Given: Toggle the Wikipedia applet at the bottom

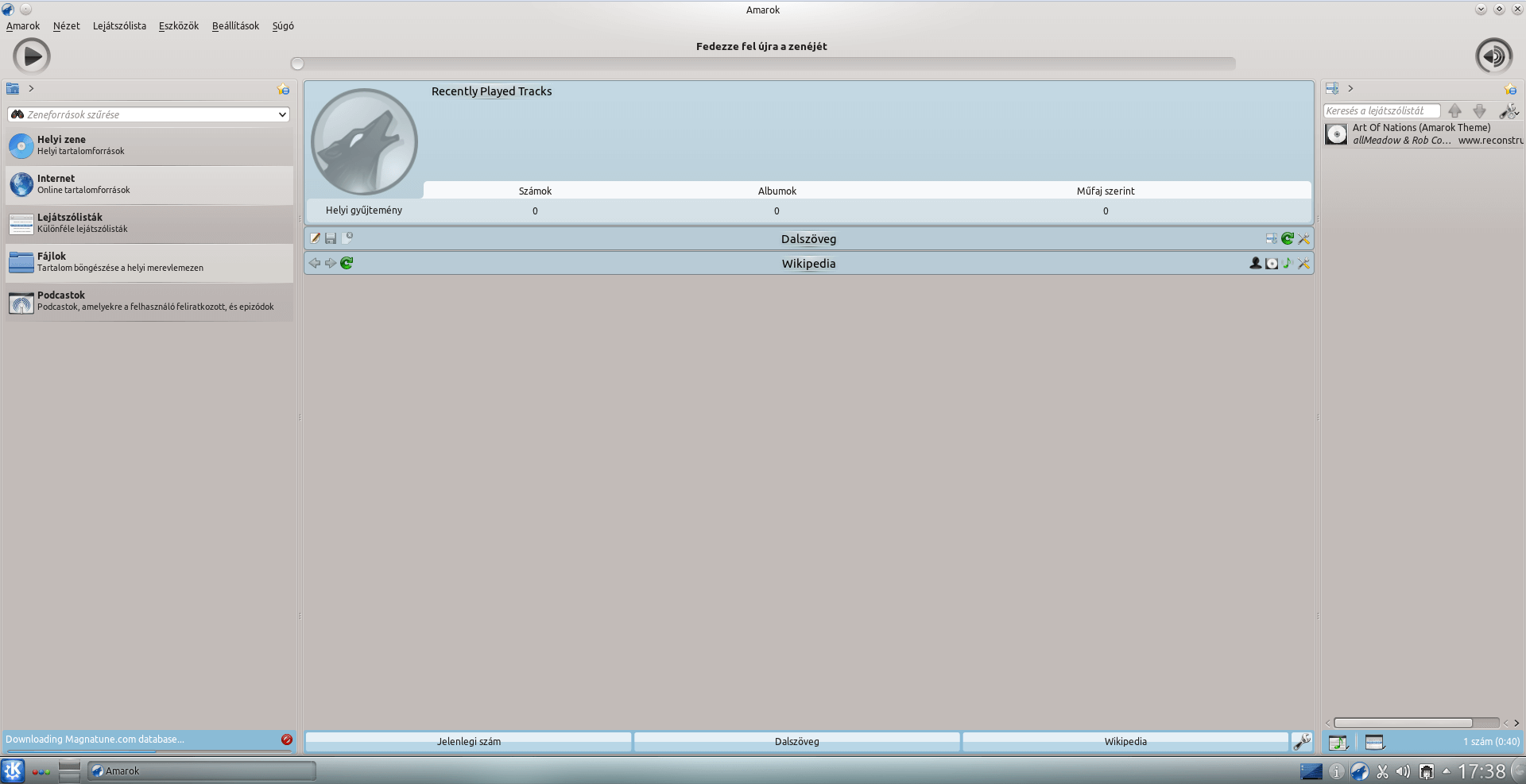Looking at the screenshot, I should pyautogui.click(x=1125, y=741).
